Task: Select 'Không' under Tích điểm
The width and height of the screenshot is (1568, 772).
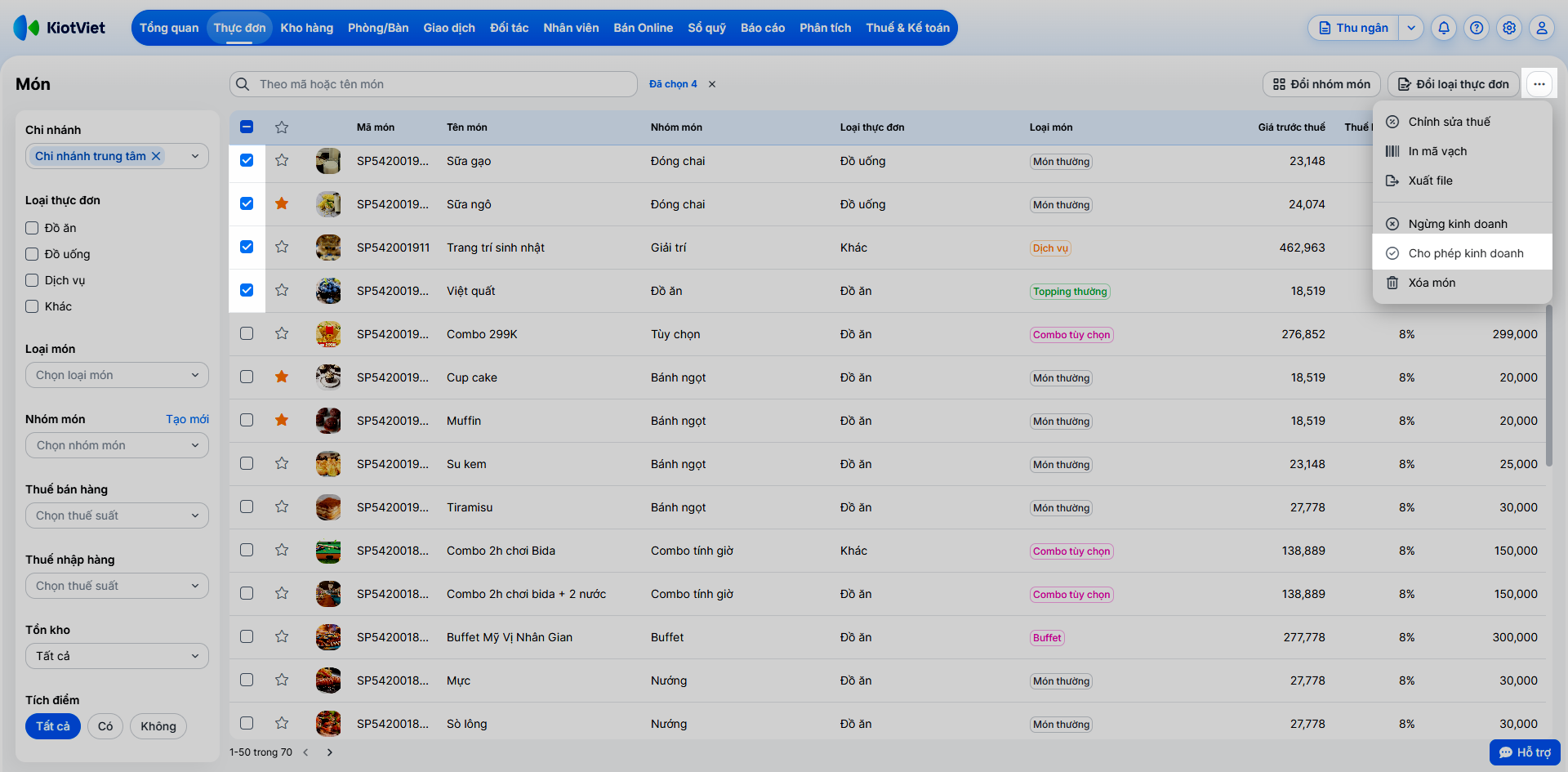Action: [158, 726]
